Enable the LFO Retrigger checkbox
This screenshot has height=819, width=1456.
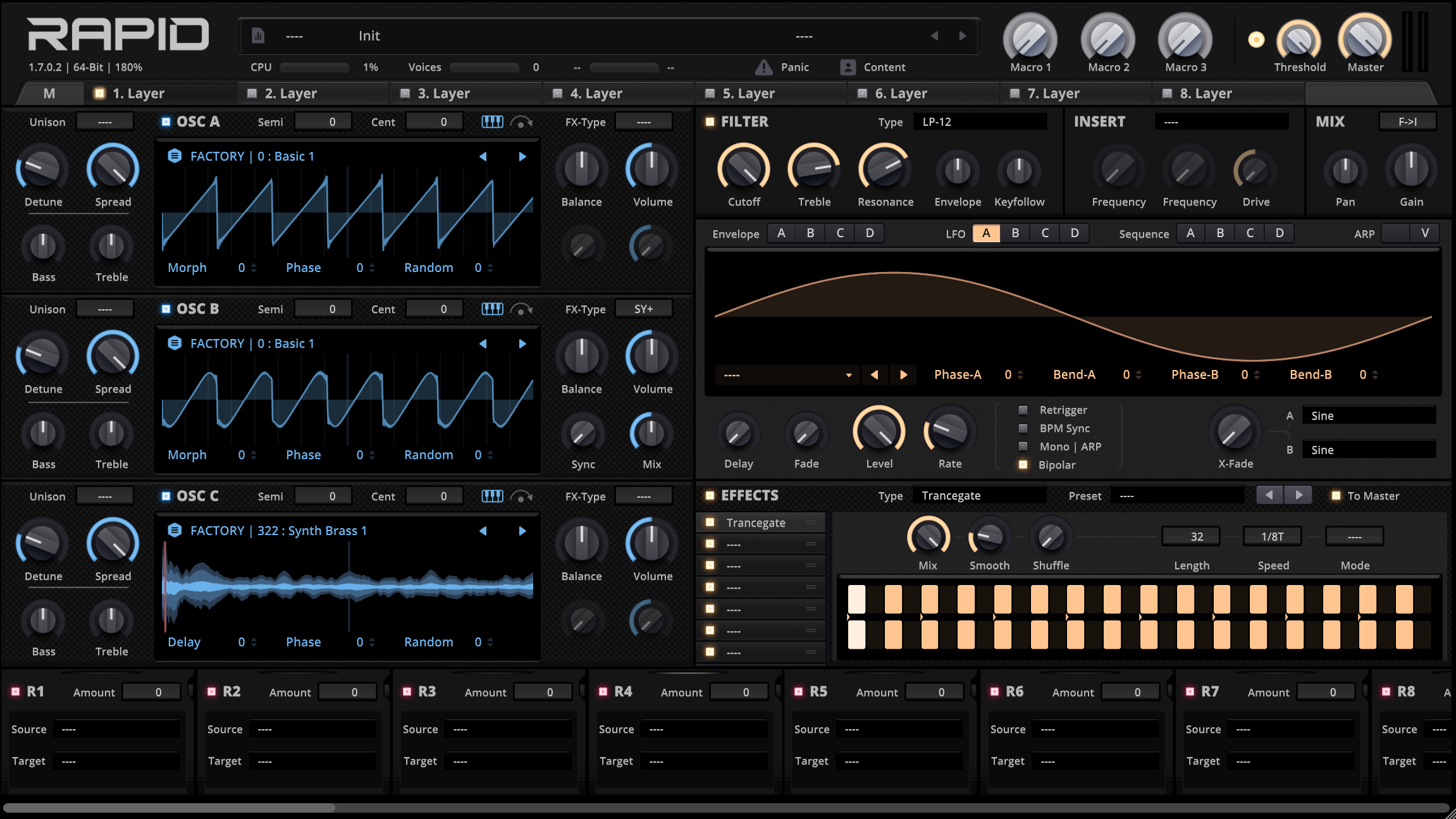pyautogui.click(x=1023, y=410)
